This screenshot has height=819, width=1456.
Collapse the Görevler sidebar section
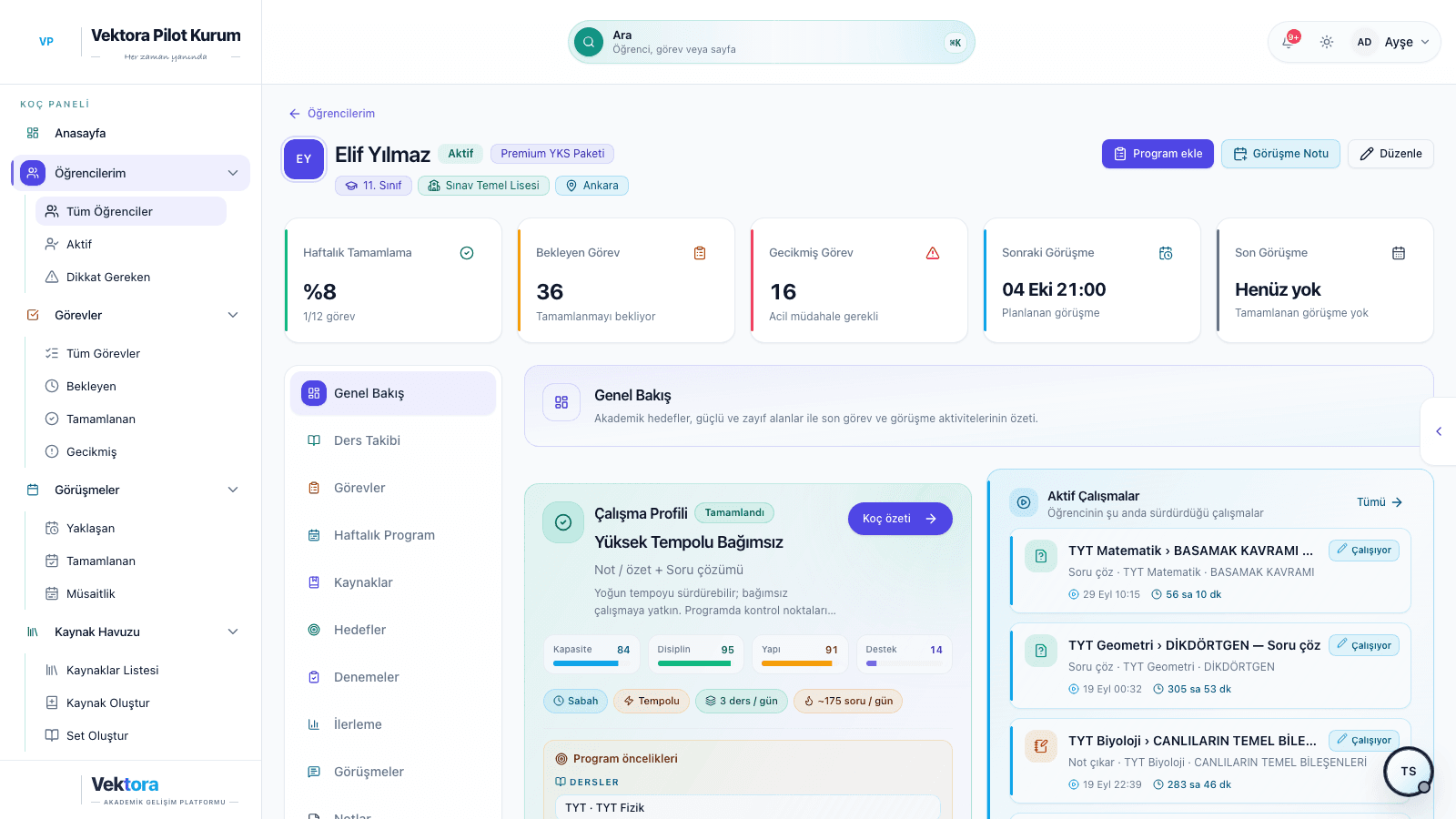233,315
